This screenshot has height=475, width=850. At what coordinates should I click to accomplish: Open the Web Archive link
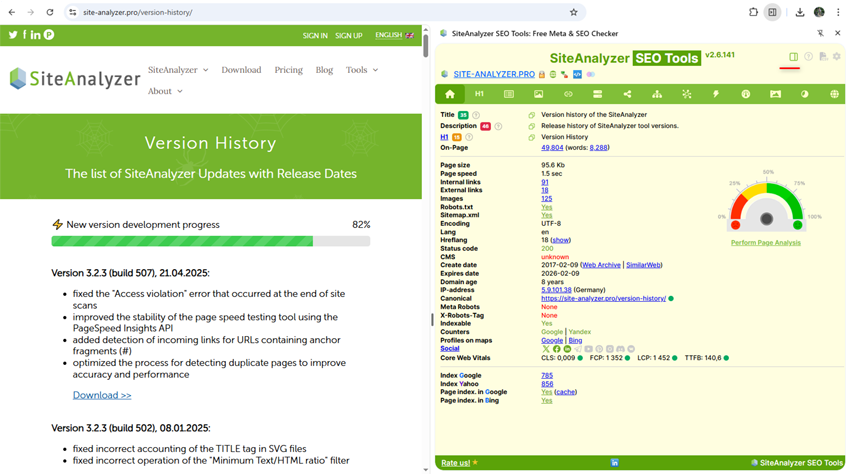[x=601, y=265]
